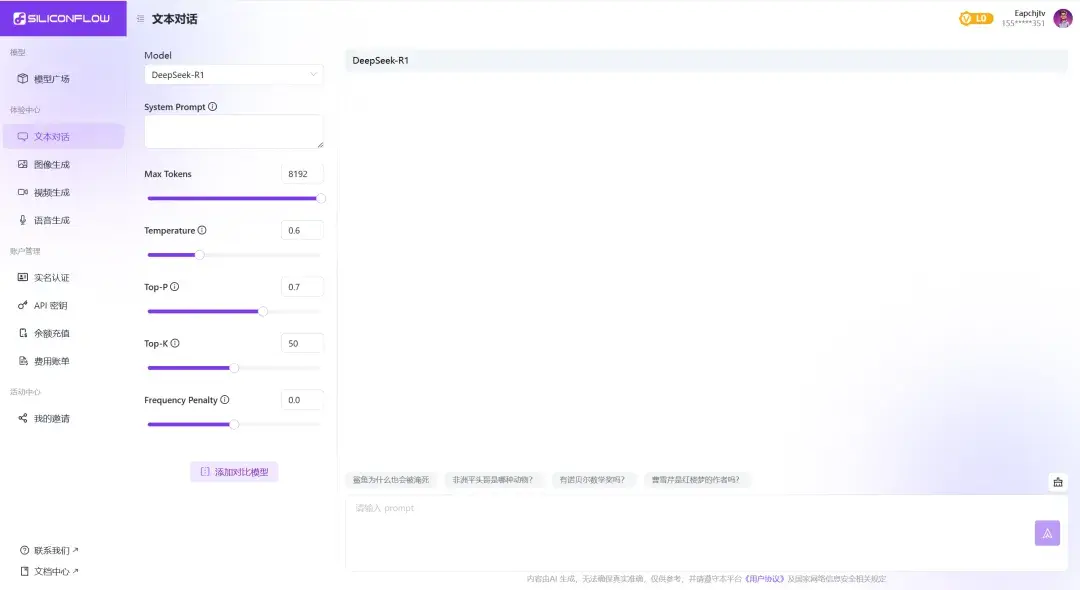Select 文本对话 in the sidebar
Image resolution: width=1080 pixels, height=590 pixels.
point(63,136)
